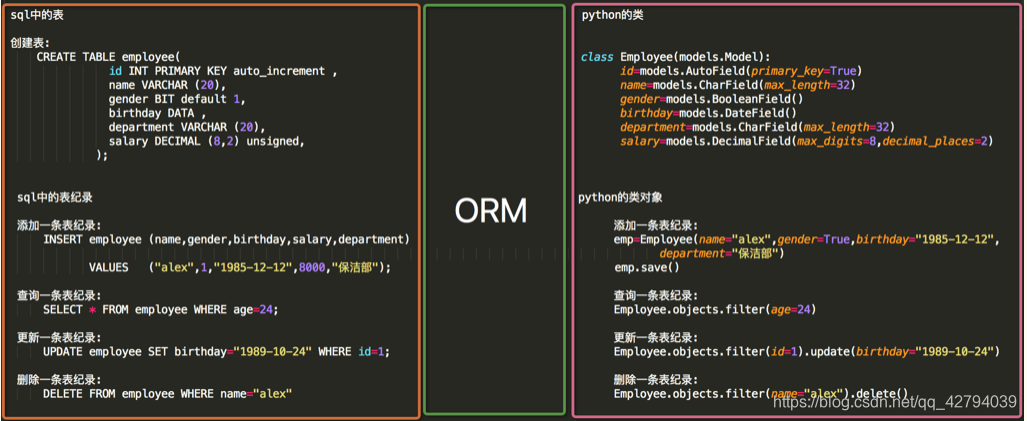Click the 'emp=Employee(name="alex",...' line
This screenshot has height=421, width=1027.
pos(807,239)
